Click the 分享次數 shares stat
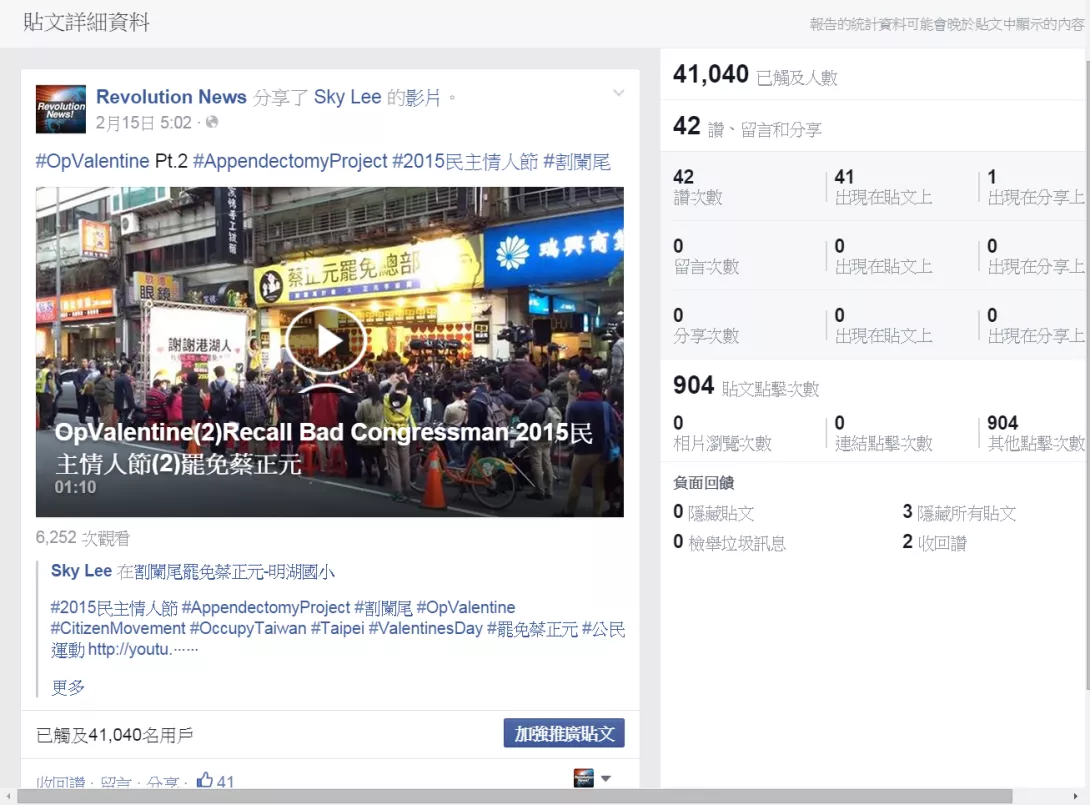The height and width of the screenshot is (805, 1090). coord(706,326)
